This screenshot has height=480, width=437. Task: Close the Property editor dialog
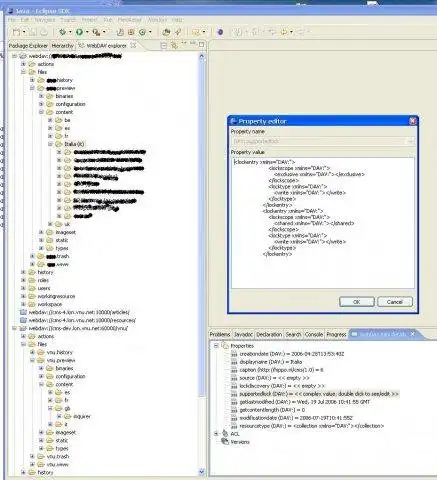click(412, 121)
